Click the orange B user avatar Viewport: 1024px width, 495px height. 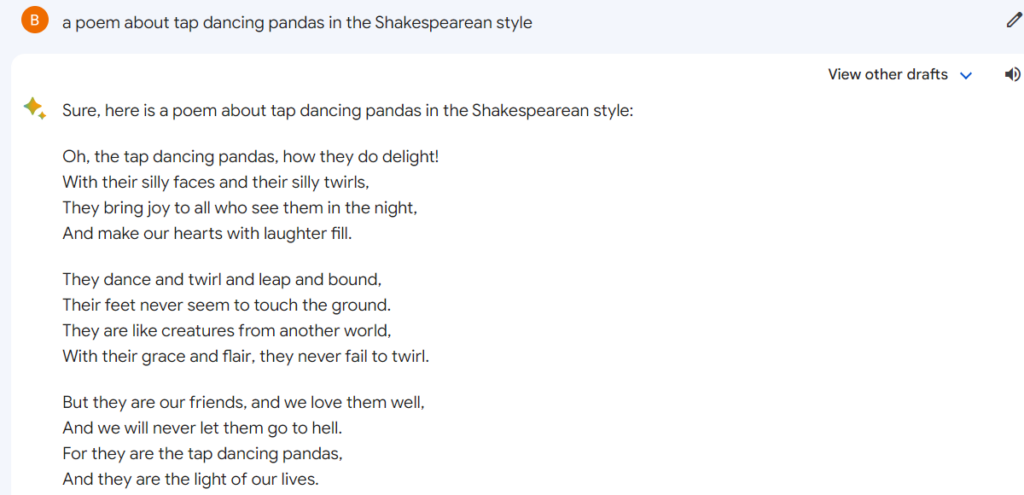35,20
